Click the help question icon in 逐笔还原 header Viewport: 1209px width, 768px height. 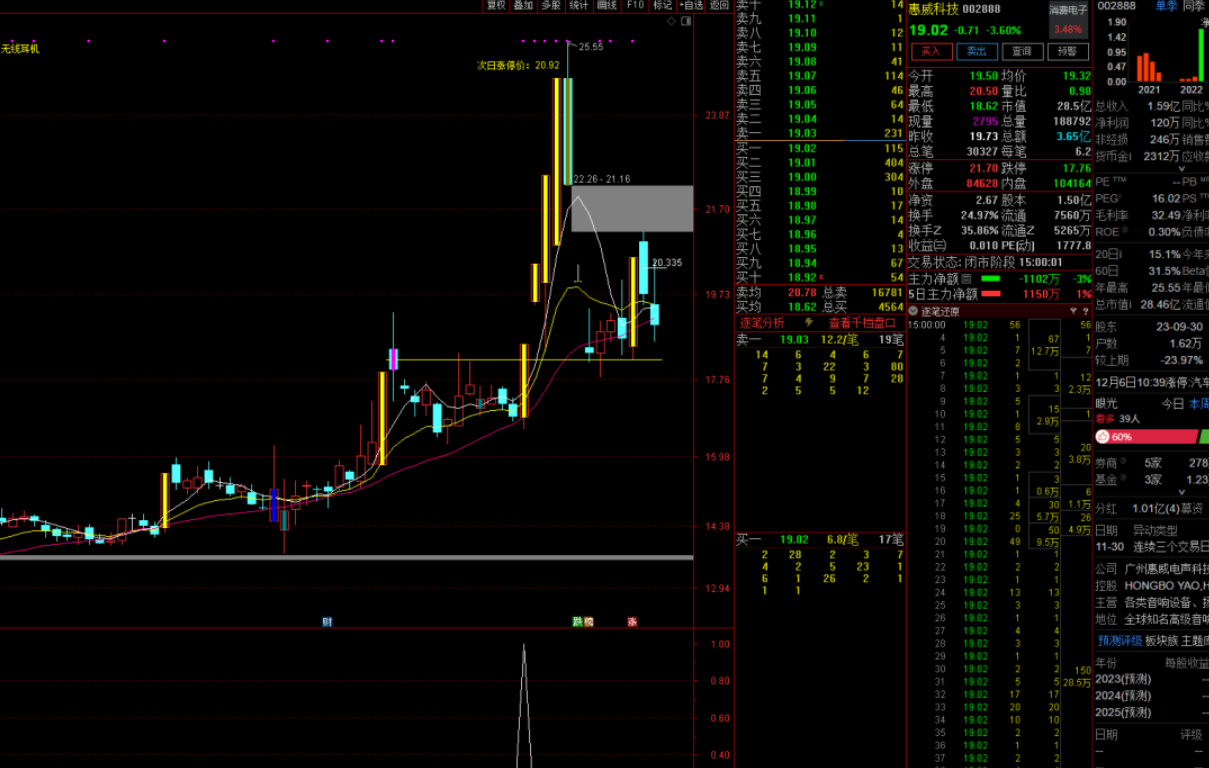pos(1086,311)
